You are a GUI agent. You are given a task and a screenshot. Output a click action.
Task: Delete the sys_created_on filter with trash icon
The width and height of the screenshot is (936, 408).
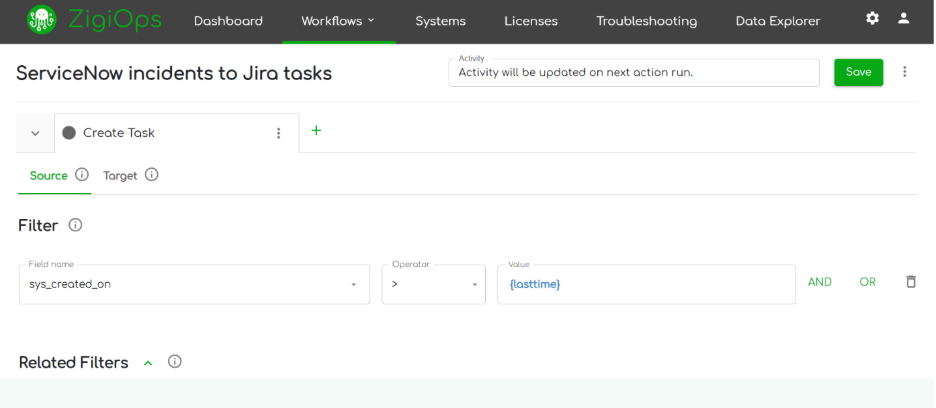(911, 282)
